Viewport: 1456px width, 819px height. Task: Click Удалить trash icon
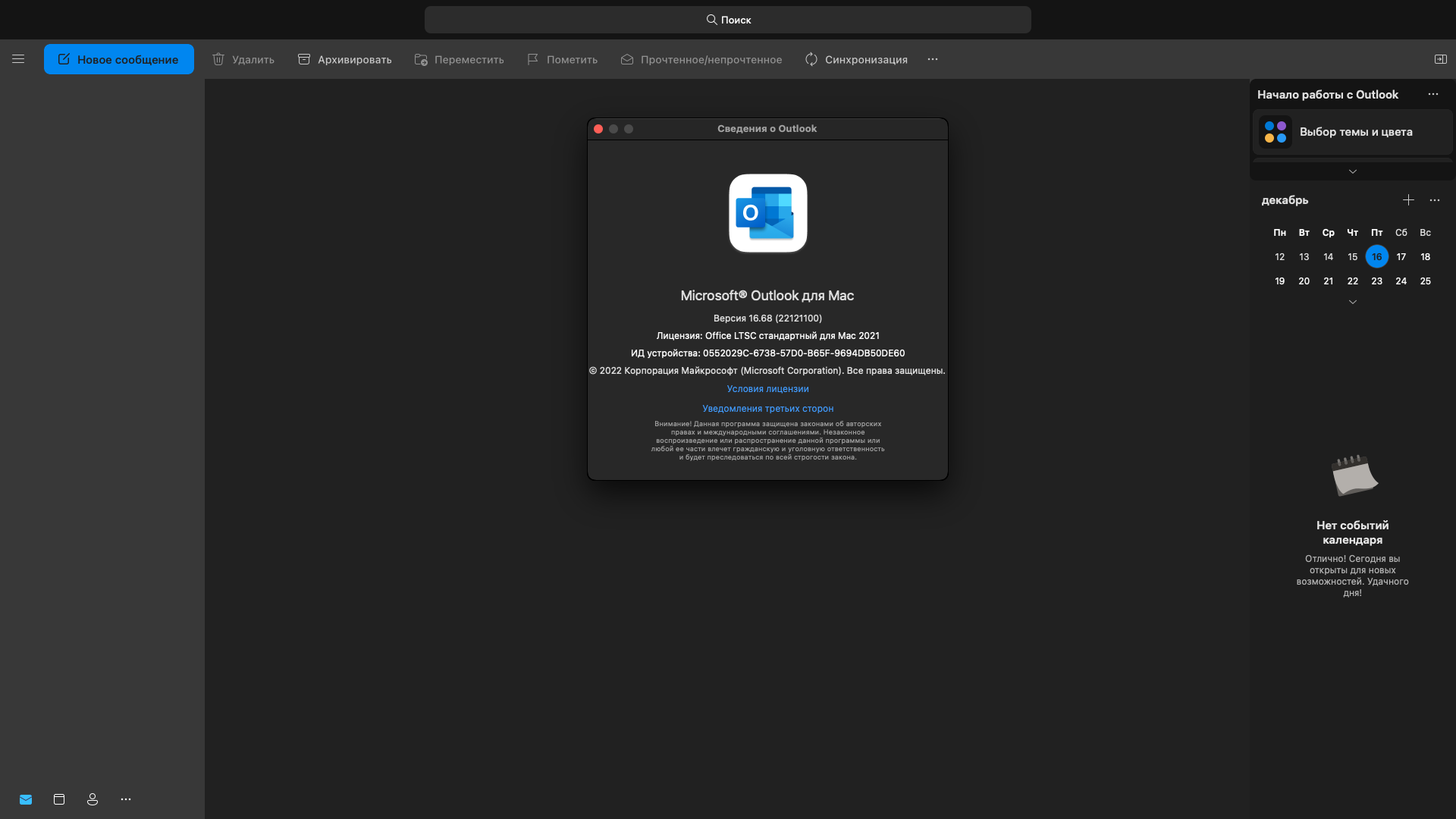point(218,59)
